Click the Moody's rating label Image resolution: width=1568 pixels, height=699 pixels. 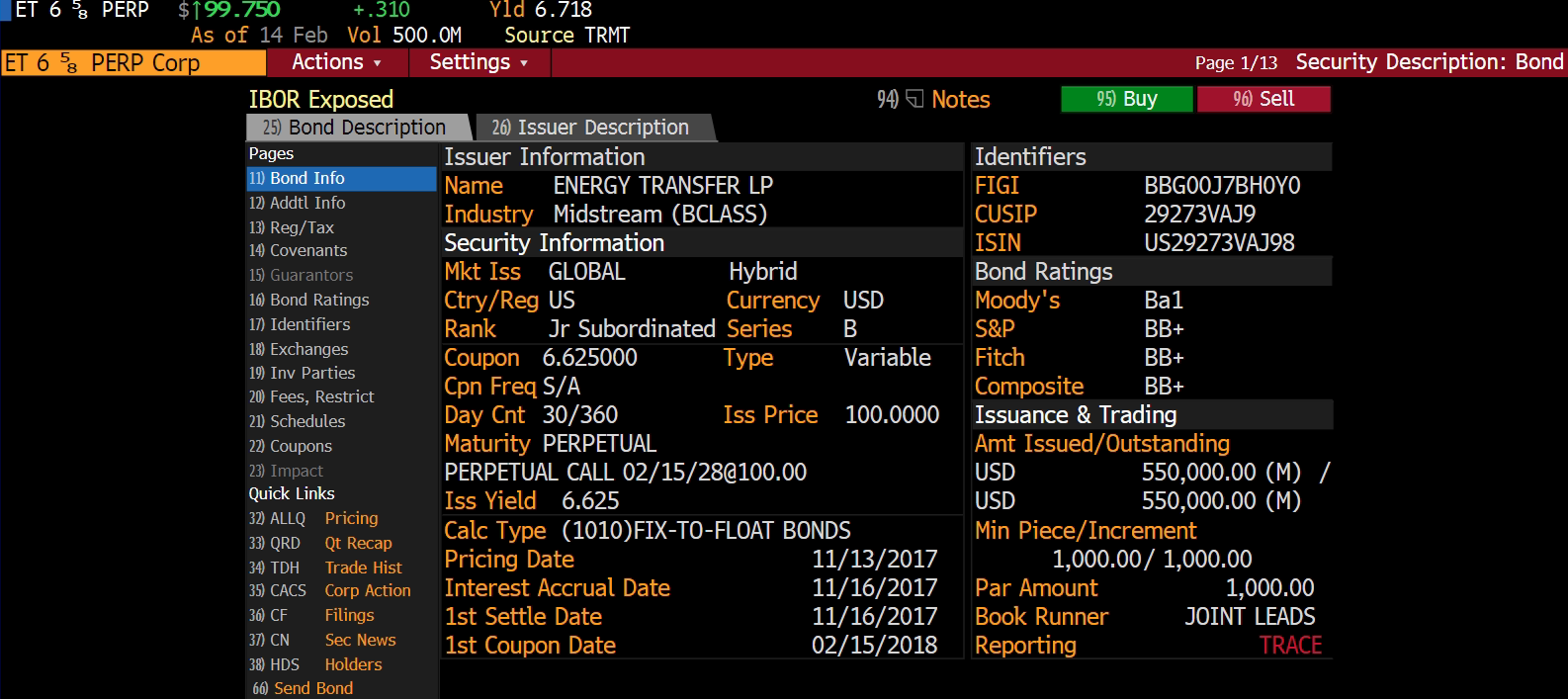click(1017, 301)
